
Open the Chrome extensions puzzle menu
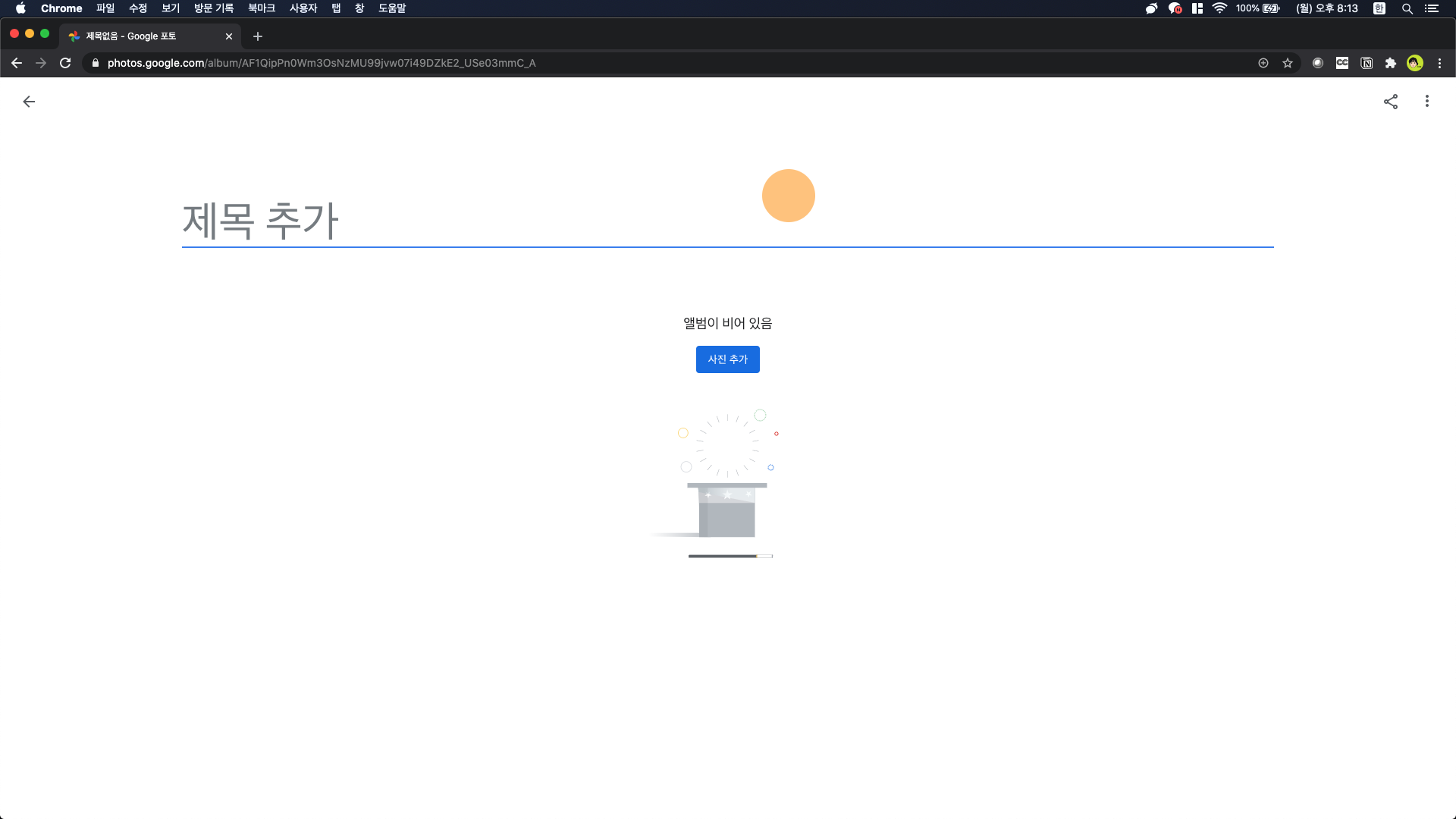(x=1390, y=63)
